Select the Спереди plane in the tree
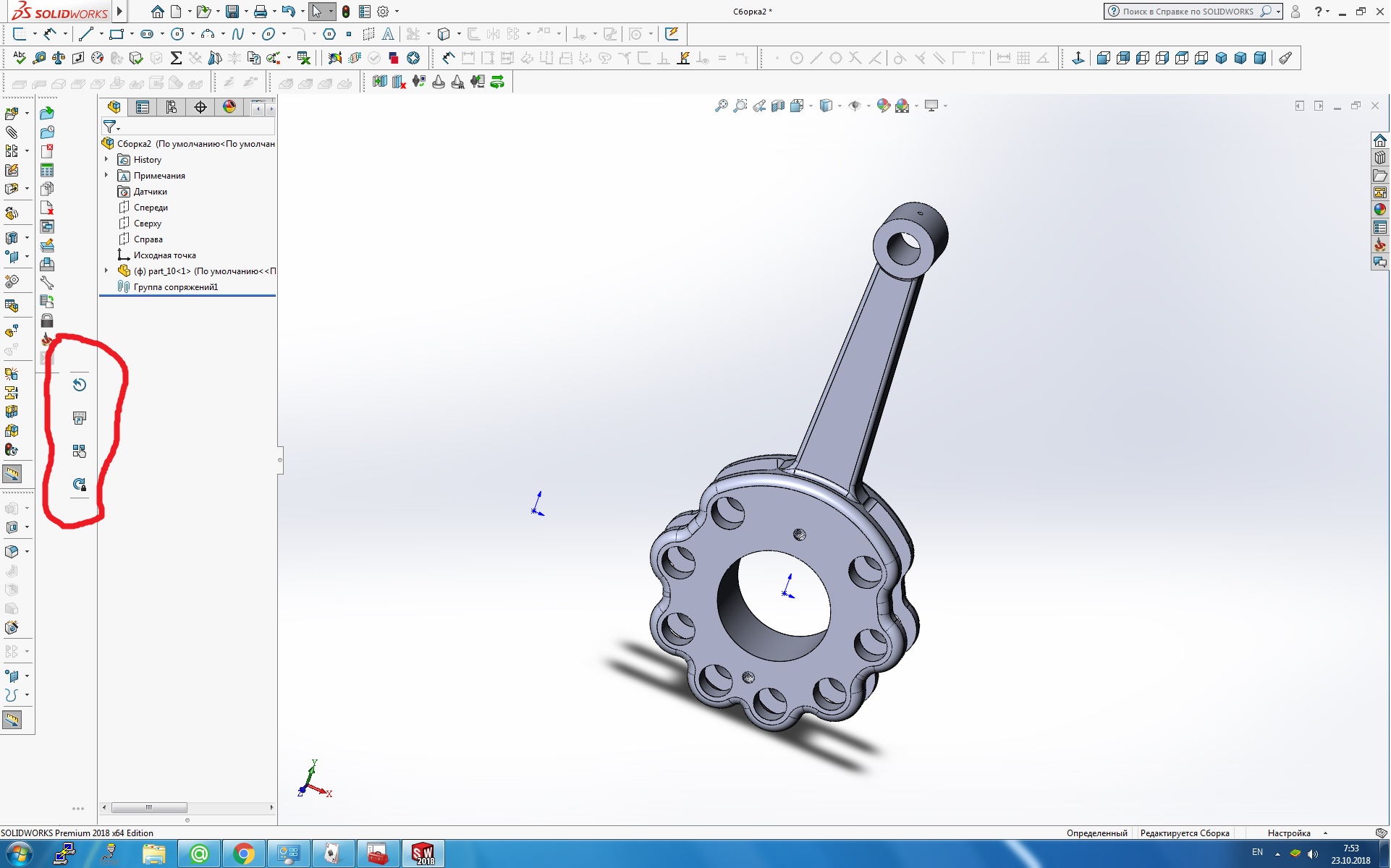Image resolution: width=1391 pixels, height=868 pixels. 151,208
